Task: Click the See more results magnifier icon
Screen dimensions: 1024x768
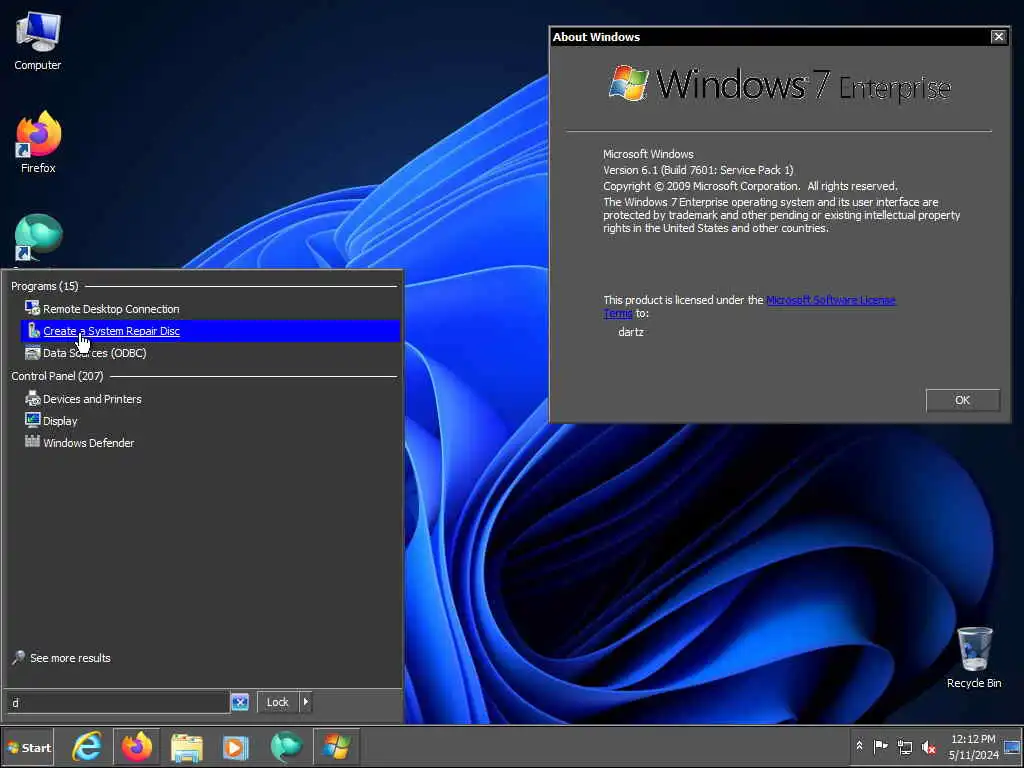Action: (18, 658)
